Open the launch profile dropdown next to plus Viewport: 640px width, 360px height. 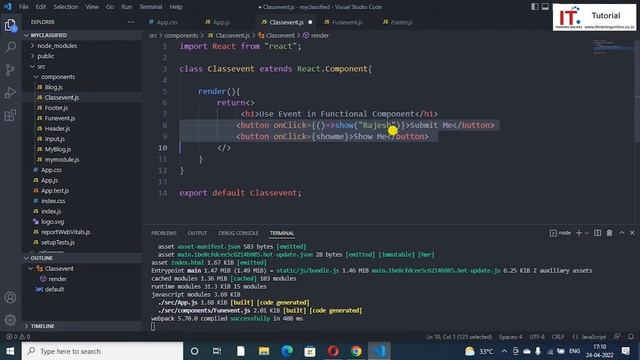pos(587,233)
